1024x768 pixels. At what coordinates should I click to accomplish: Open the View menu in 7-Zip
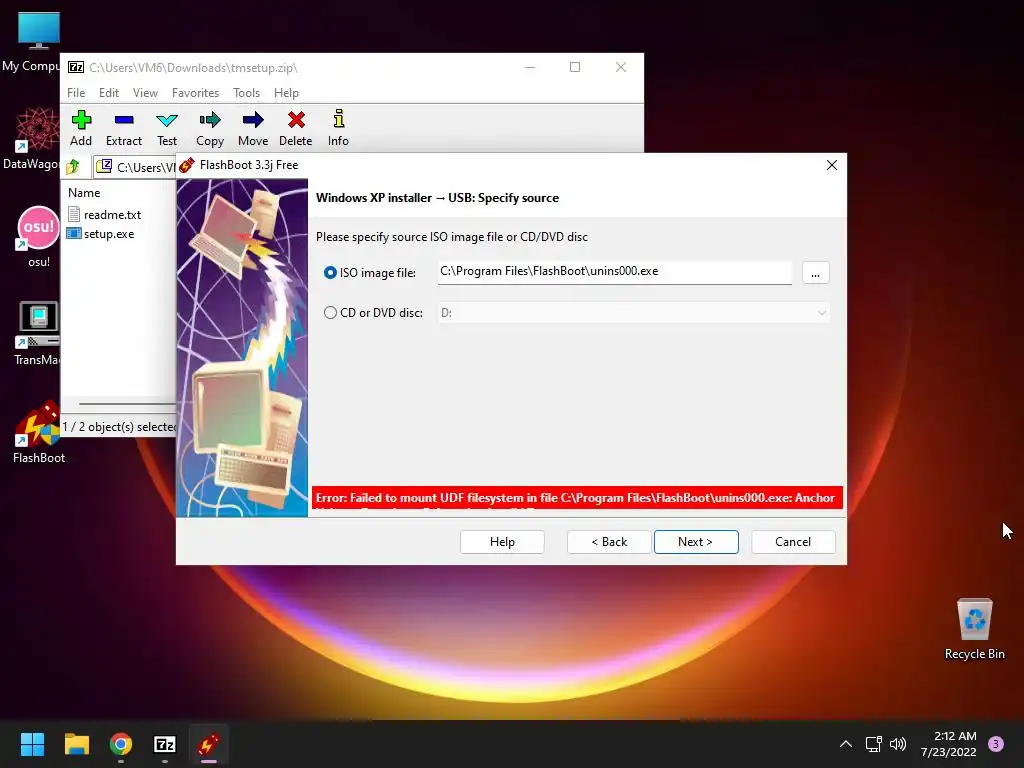pos(145,93)
